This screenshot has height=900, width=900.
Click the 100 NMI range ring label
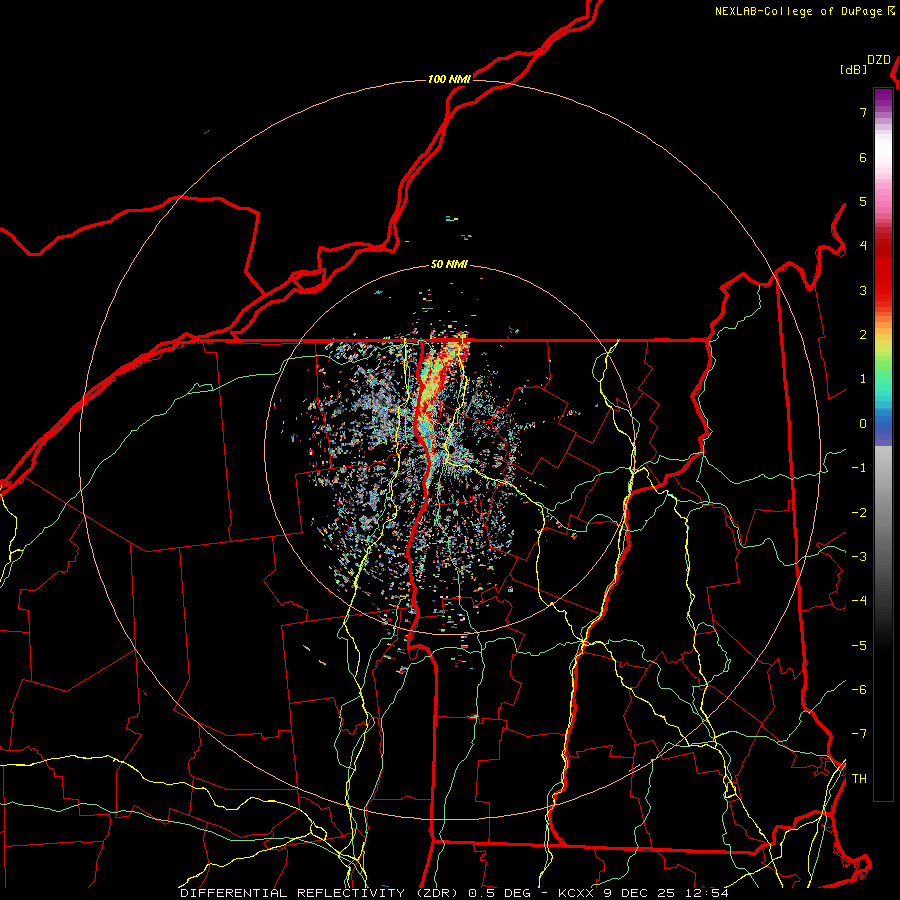point(449,79)
